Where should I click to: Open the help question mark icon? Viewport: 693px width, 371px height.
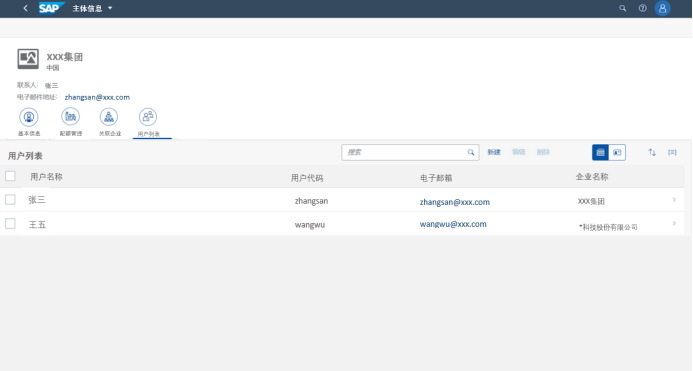tap(643, 8)
